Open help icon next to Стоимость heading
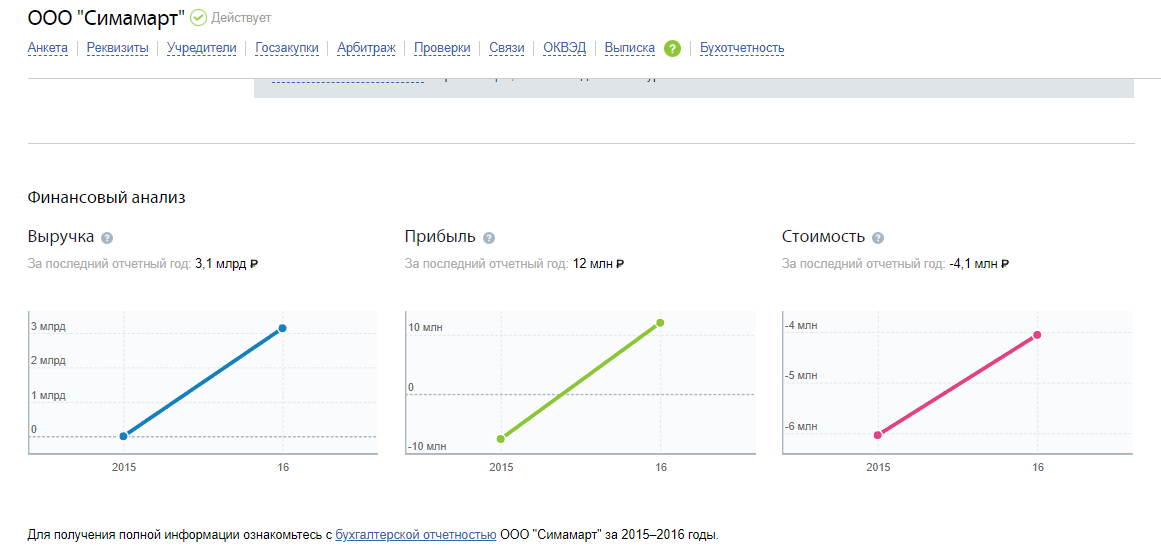This screenshot has height=552, width=1161. point(877,238)
